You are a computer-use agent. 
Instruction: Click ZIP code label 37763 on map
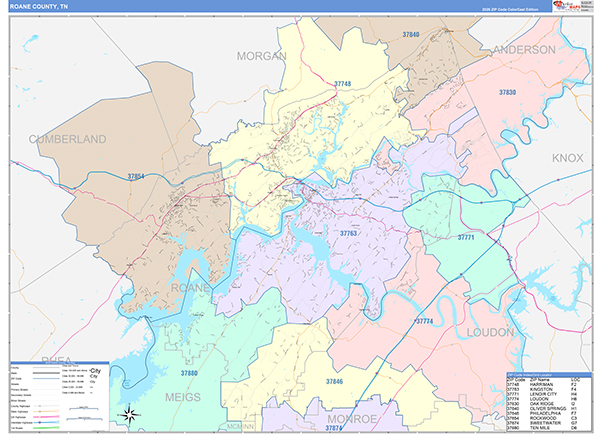[348, 233]
